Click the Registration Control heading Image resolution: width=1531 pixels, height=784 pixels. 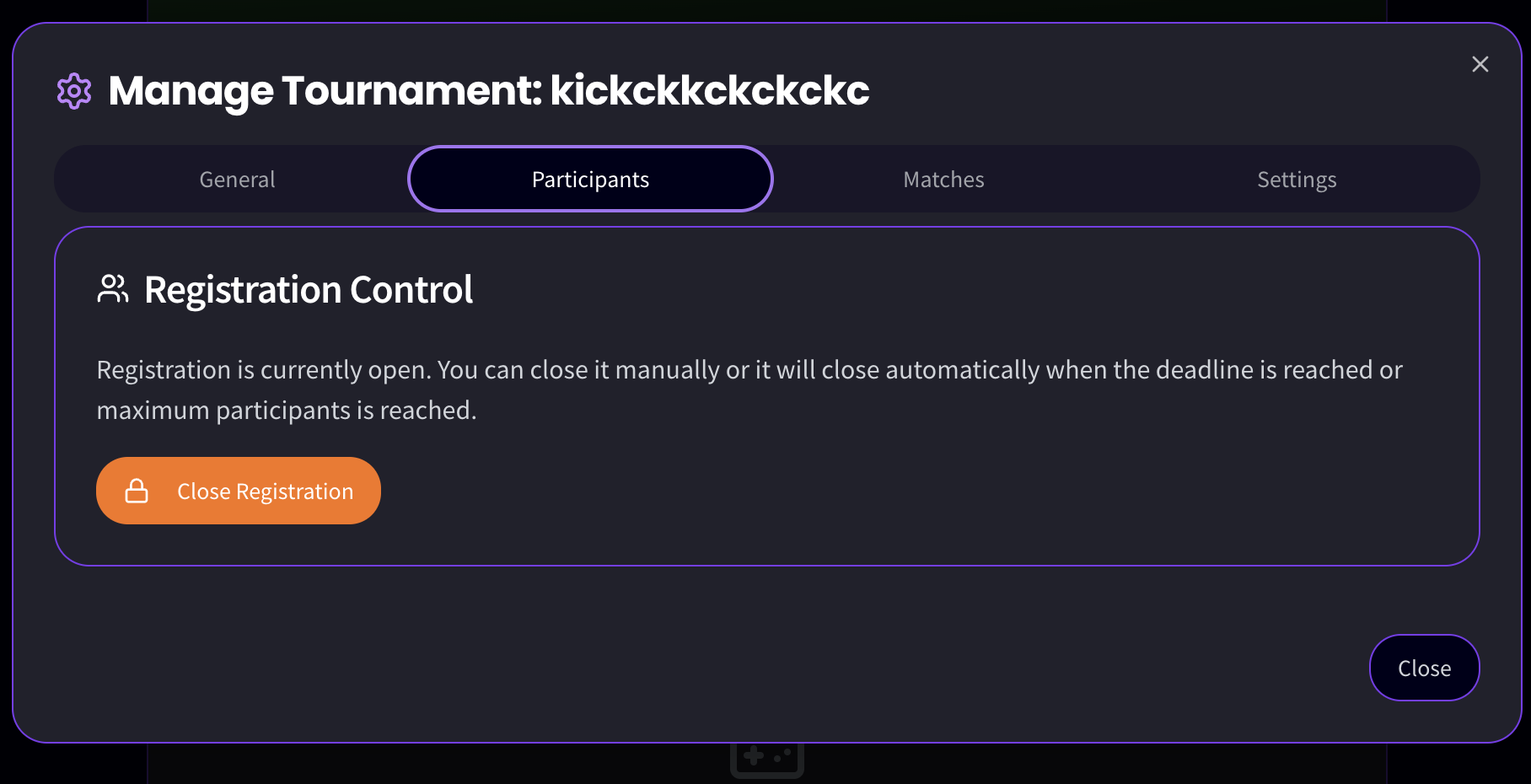(x=309, y=290)
